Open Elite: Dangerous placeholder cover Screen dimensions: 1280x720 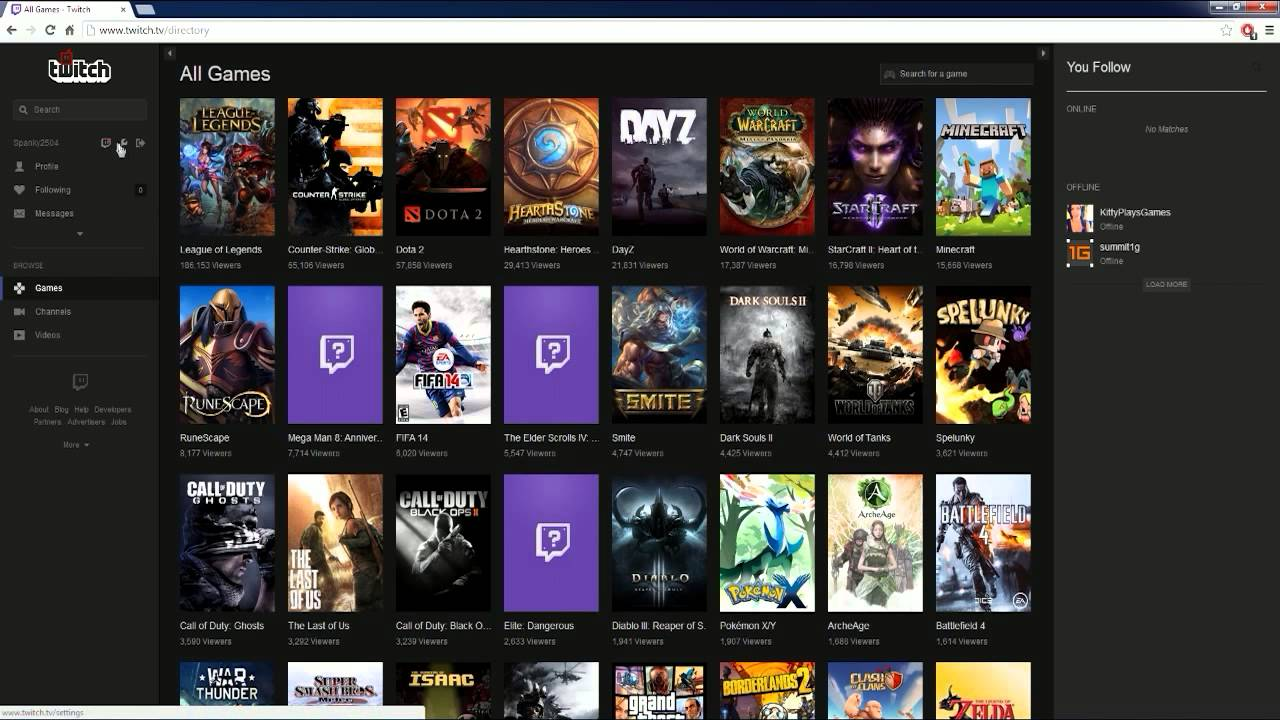point(551,543)
